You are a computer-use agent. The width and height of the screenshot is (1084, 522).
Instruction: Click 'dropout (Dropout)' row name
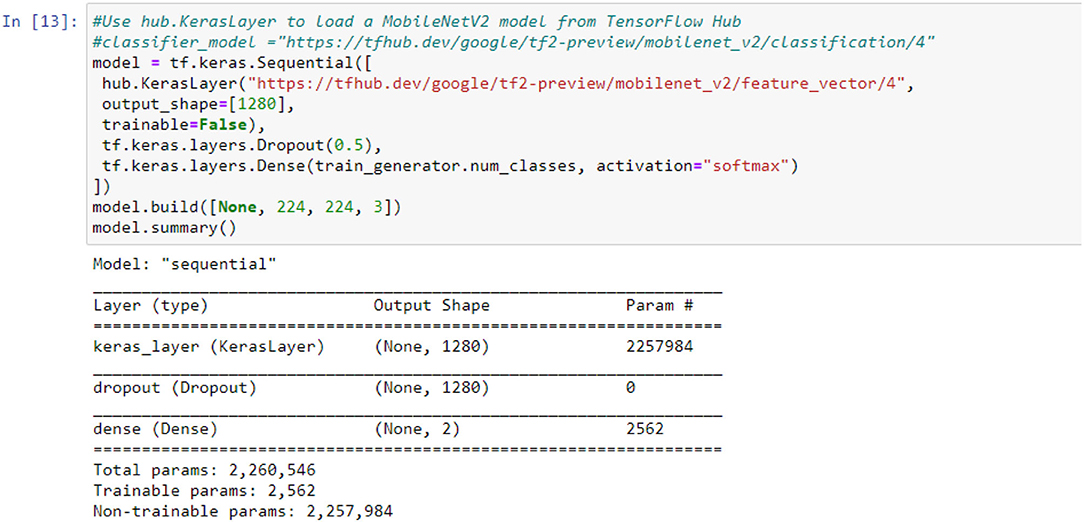point(175,388)
